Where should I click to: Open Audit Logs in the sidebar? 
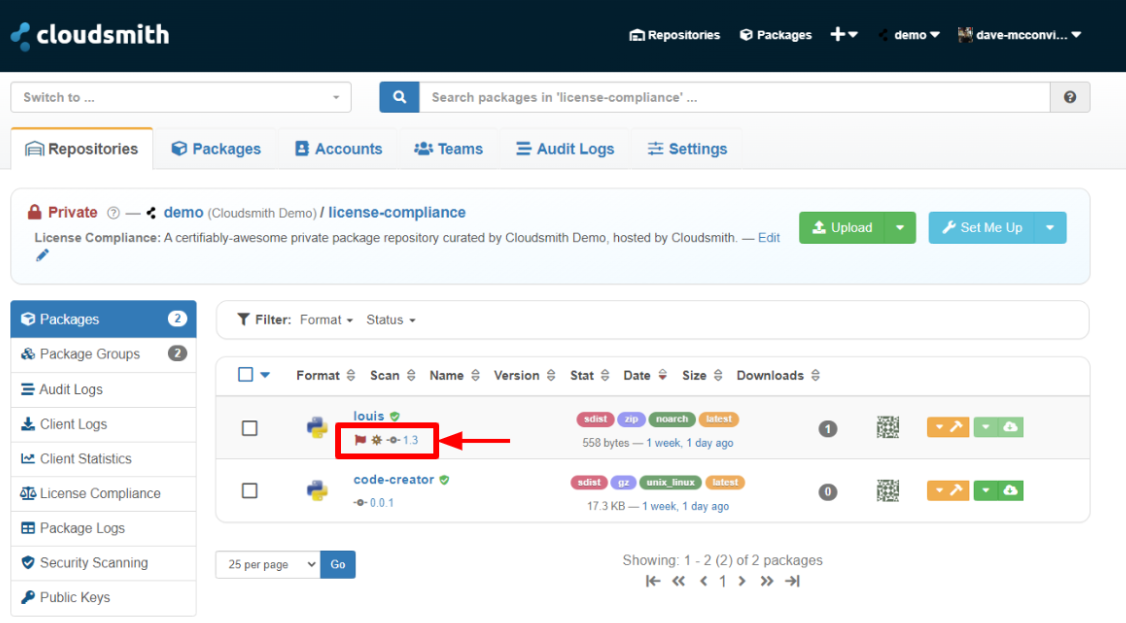point(103,389)
